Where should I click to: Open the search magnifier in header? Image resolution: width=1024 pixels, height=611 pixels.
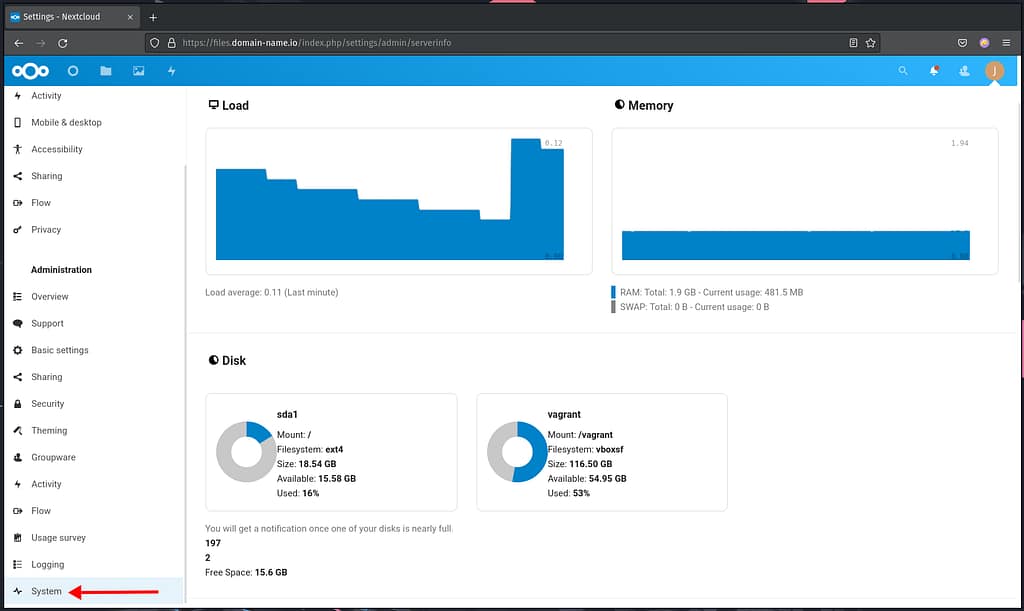point(903,71)
